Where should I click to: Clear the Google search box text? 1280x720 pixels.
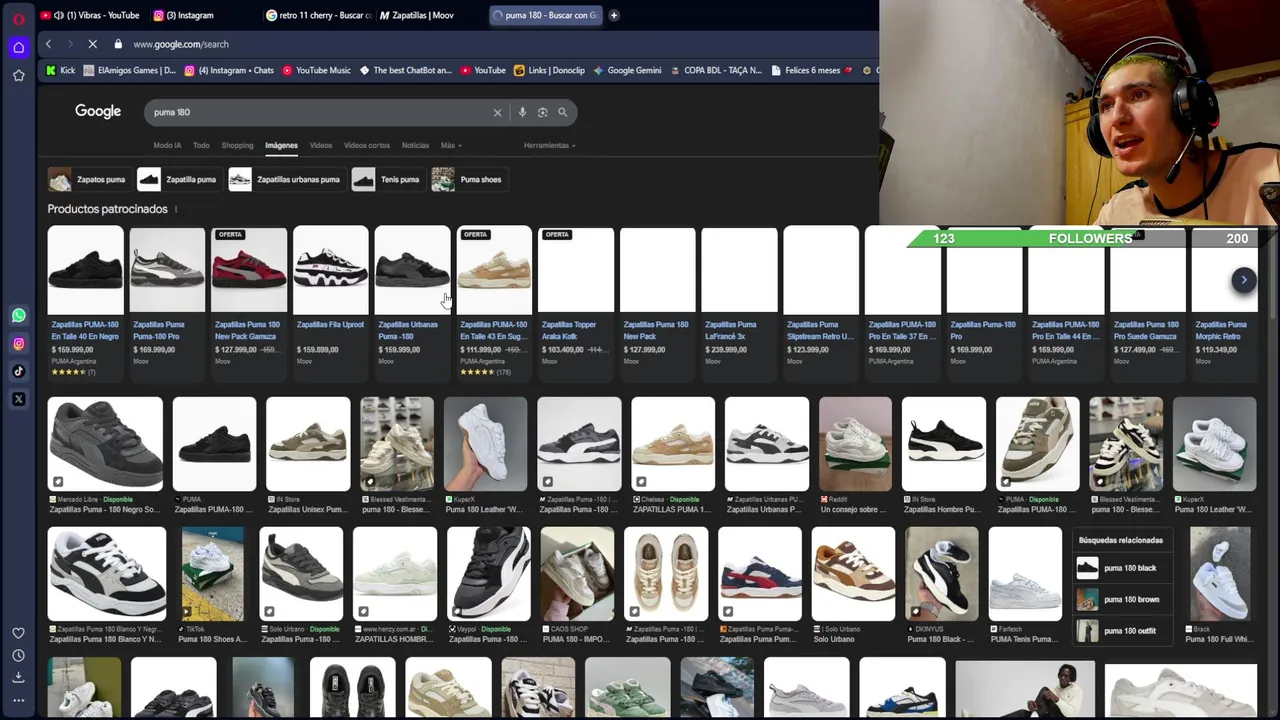tap(497, 112)
